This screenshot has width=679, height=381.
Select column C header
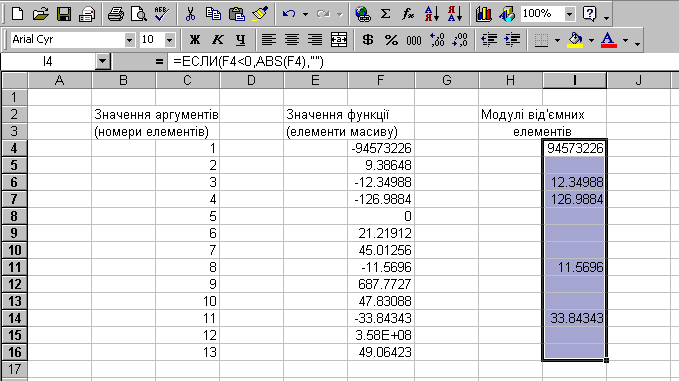187,81
